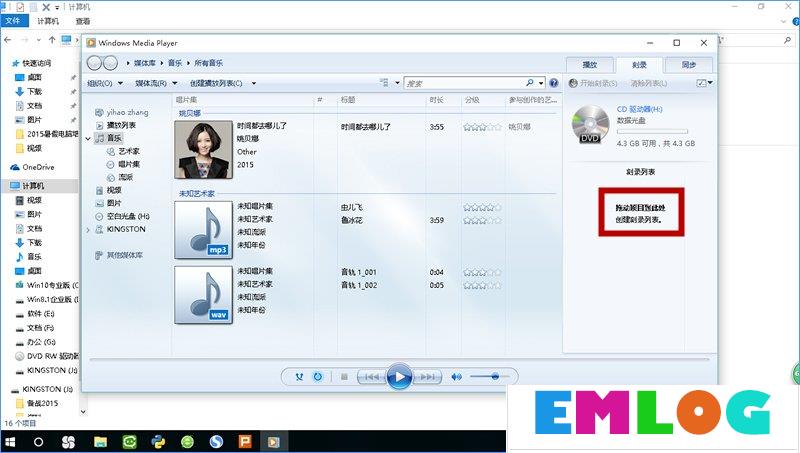
Task: Click the Forward navigation button in Media Player
Action: tap(111, 63)
